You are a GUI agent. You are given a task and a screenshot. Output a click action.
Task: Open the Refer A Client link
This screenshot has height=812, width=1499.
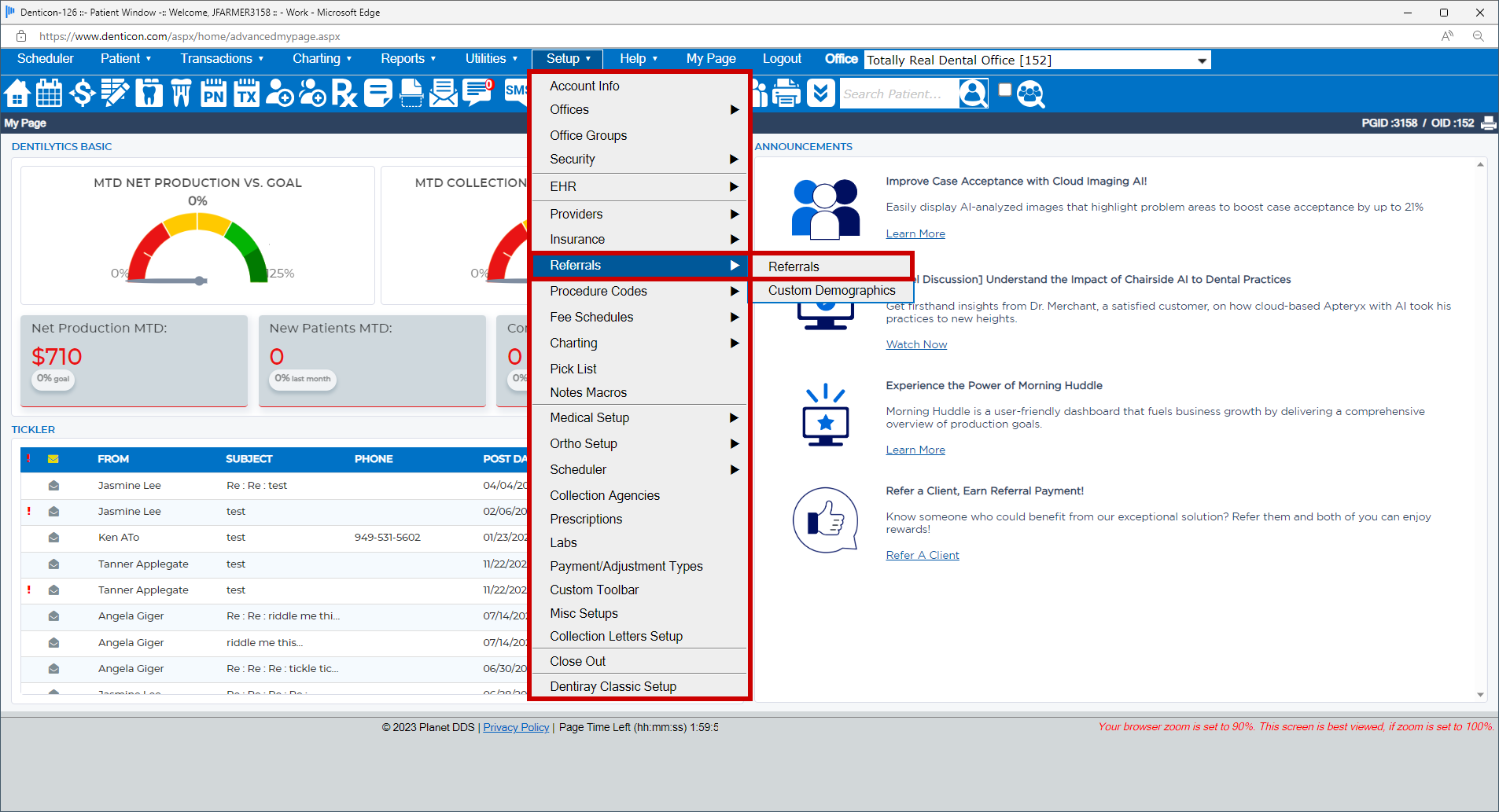click(x=923, y=555)
